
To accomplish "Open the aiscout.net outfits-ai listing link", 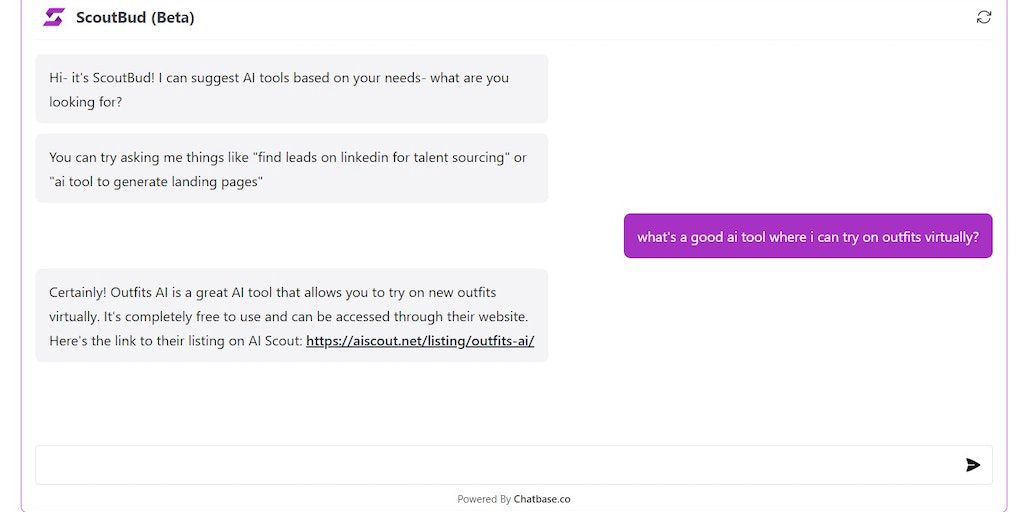I will tap(420, 341).
